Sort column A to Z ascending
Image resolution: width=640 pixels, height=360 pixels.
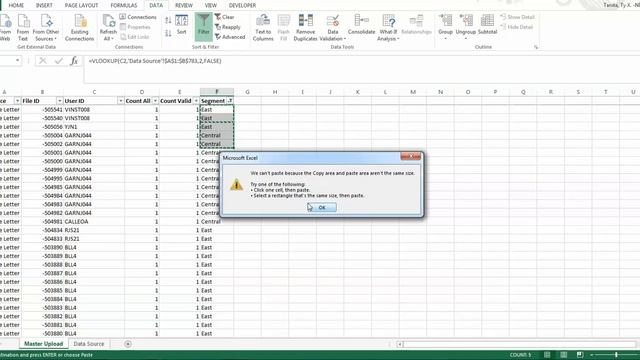click(x=168, y=20)
